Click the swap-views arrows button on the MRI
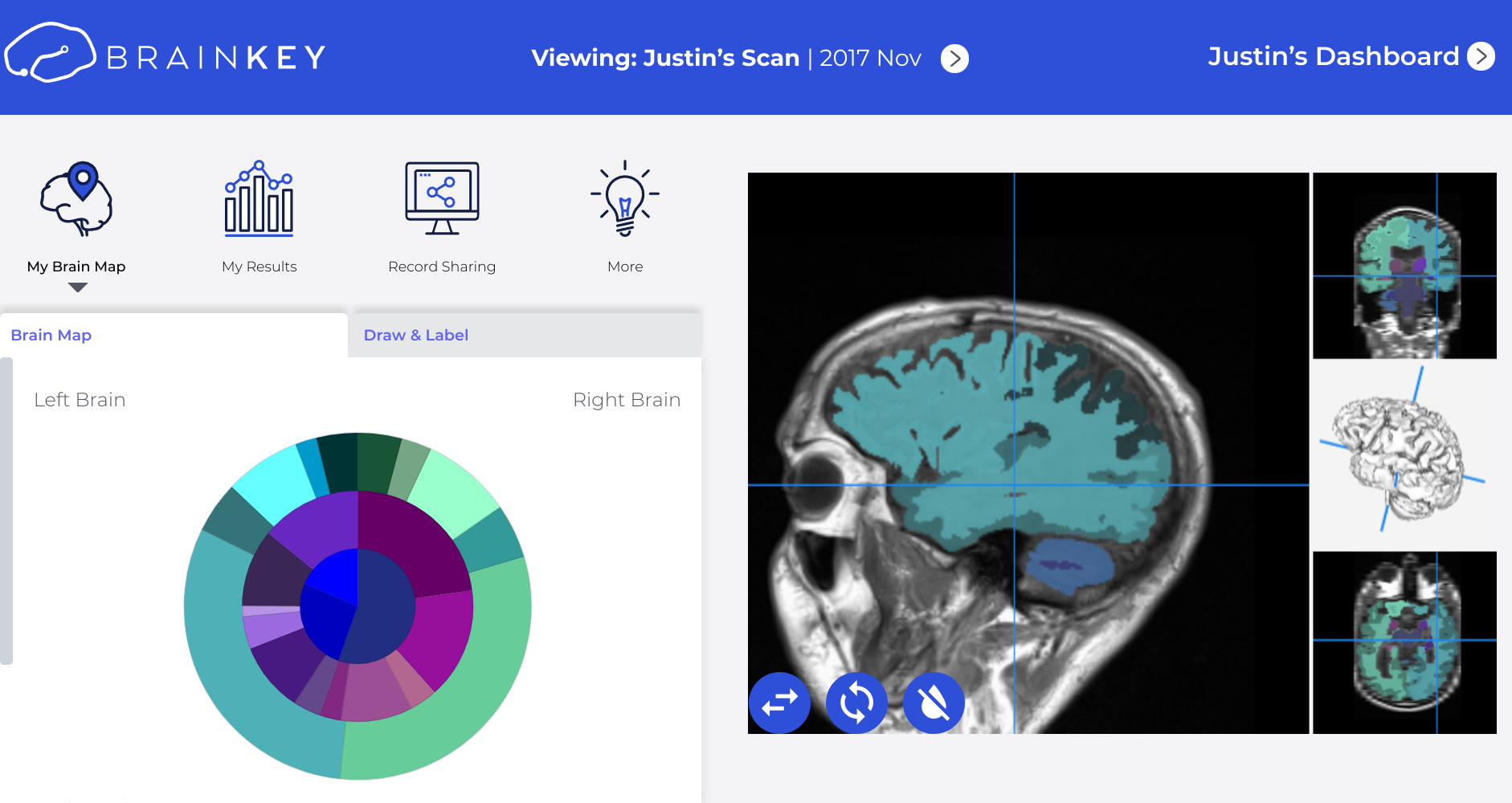 click(778, 702)
